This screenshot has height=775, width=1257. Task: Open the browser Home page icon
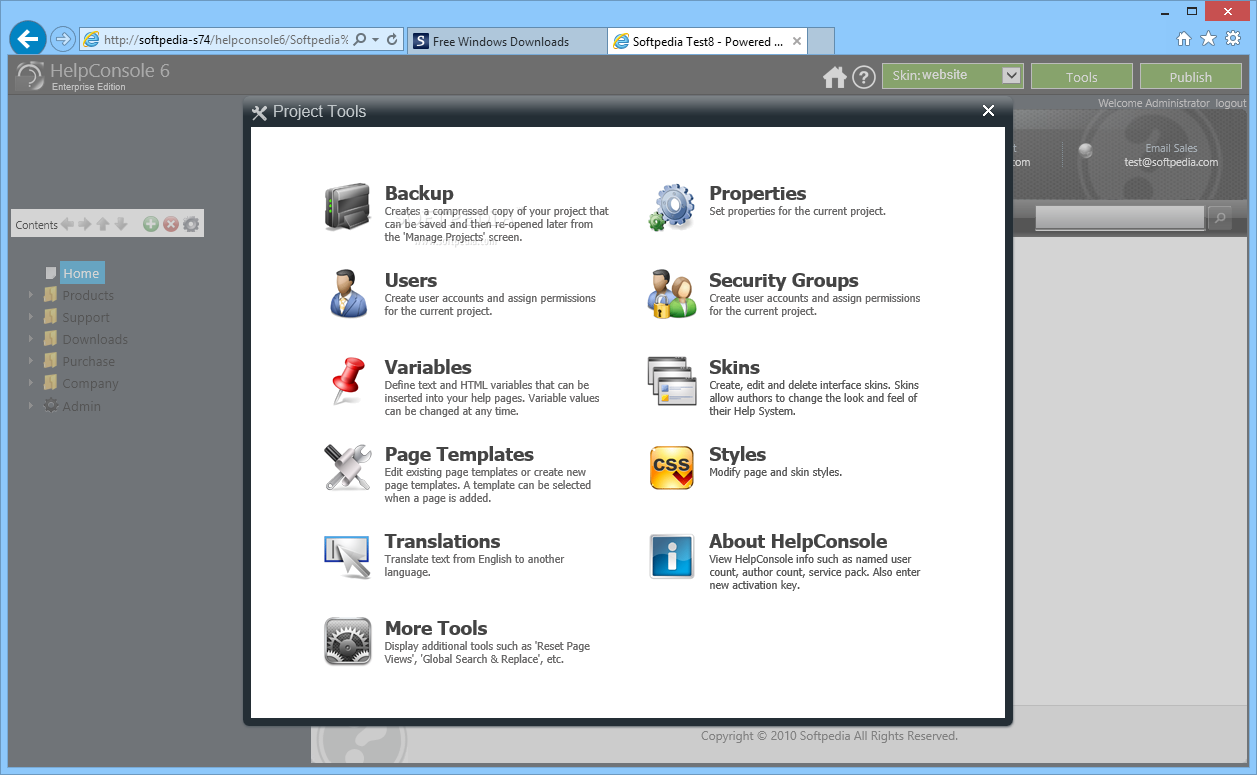click(x=1184, y=38)
